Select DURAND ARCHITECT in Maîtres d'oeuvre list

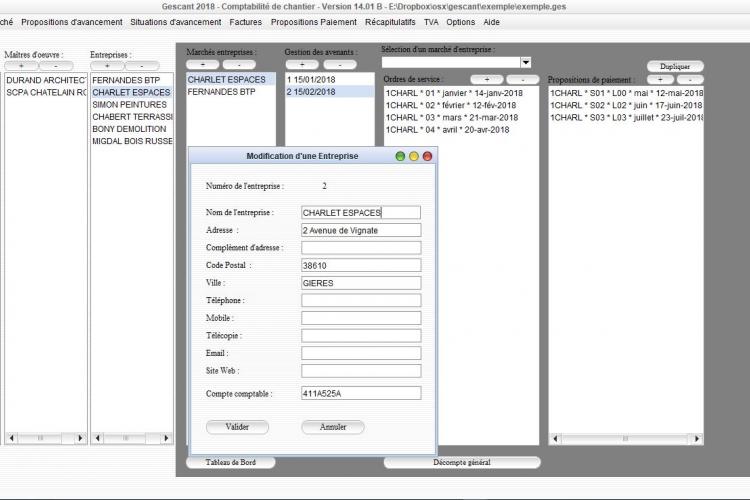46,80
